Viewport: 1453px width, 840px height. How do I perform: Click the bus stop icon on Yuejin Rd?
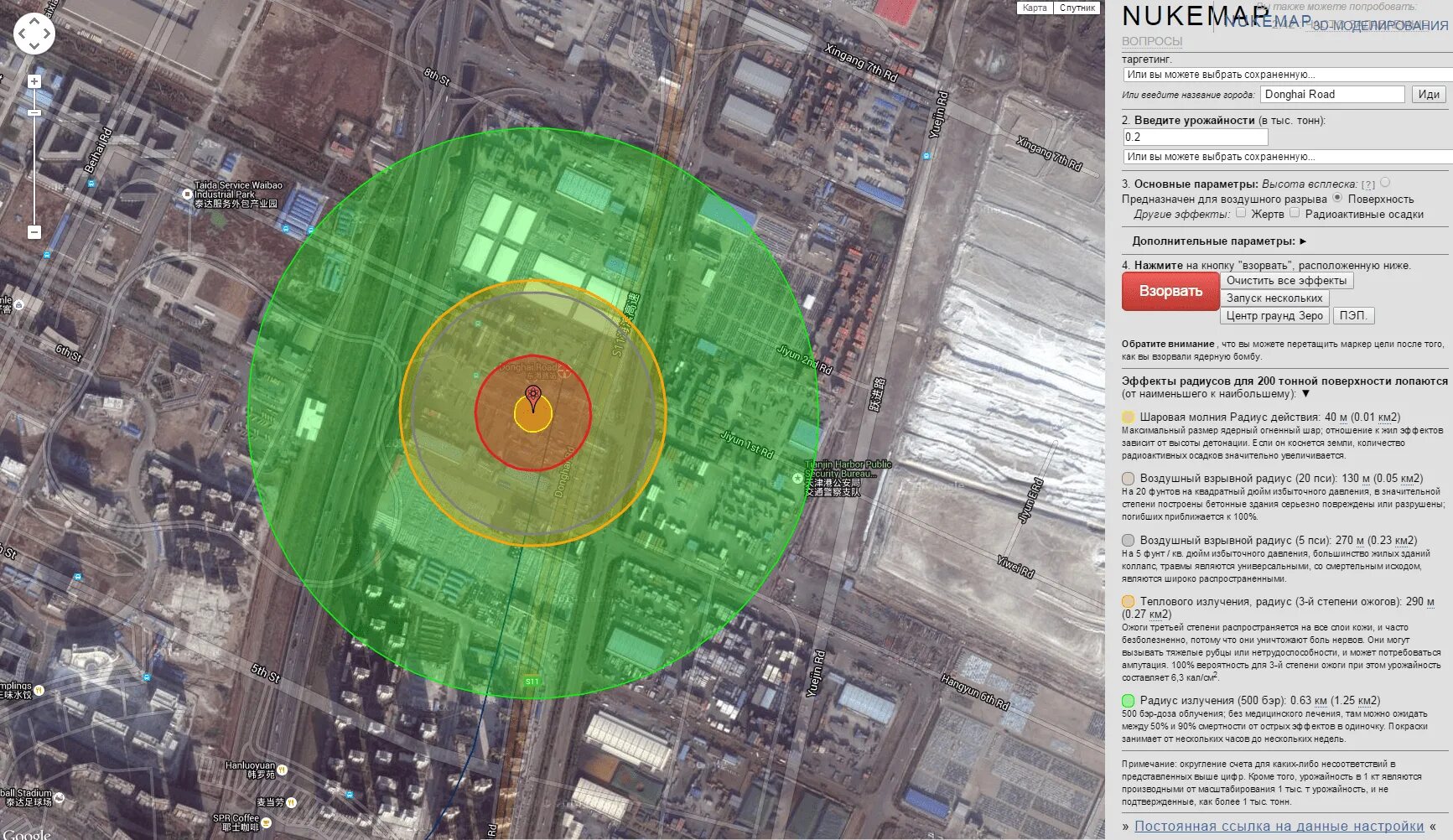pyautogui.click(x=926, y=155)
